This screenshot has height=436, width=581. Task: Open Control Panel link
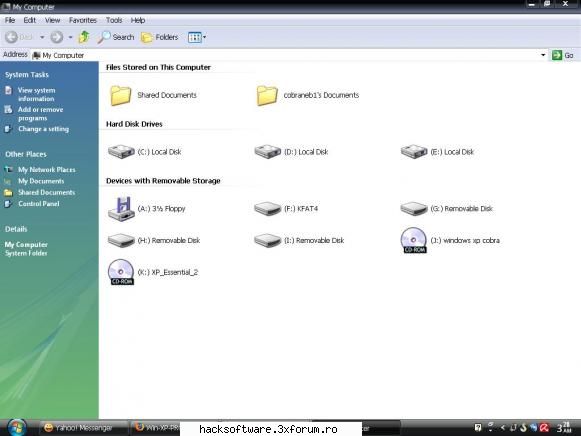click(39, 204)
